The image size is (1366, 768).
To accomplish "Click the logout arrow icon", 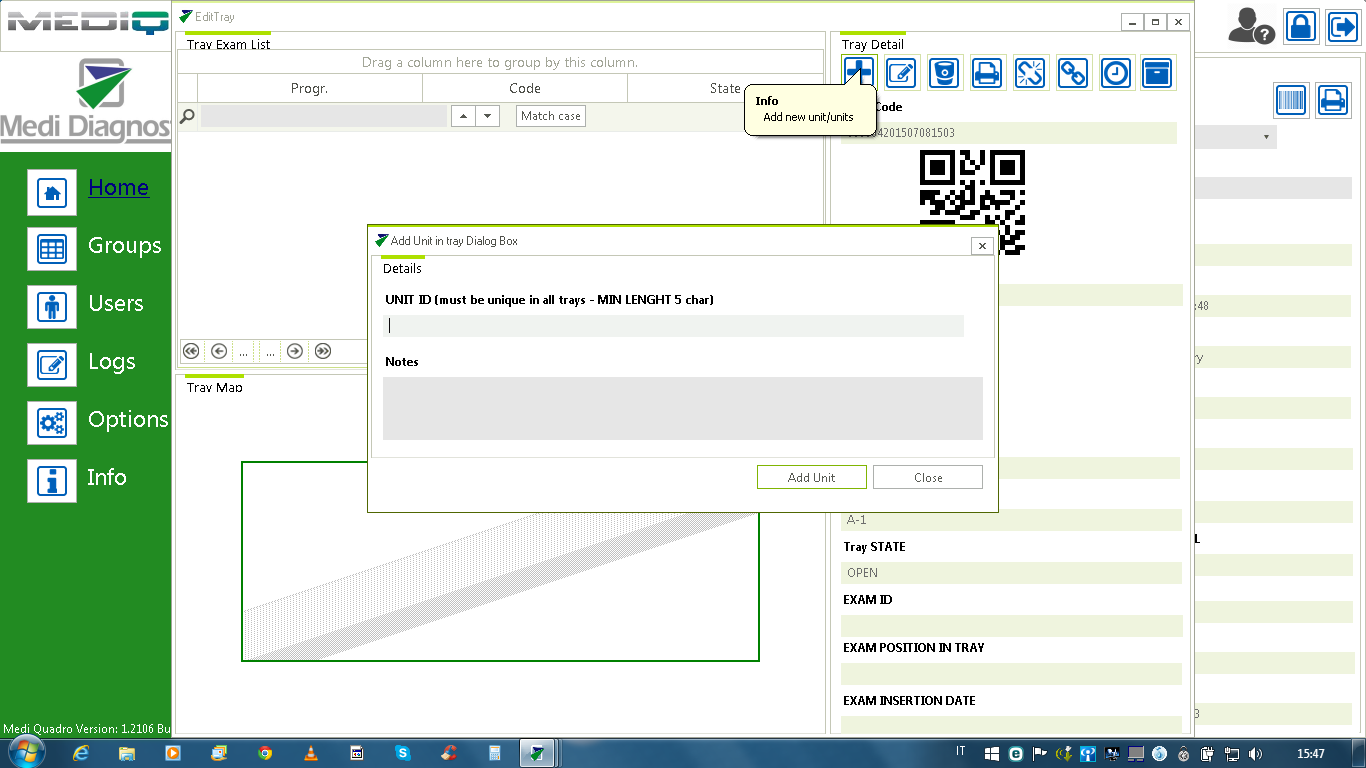I will tap(1342, 26).
